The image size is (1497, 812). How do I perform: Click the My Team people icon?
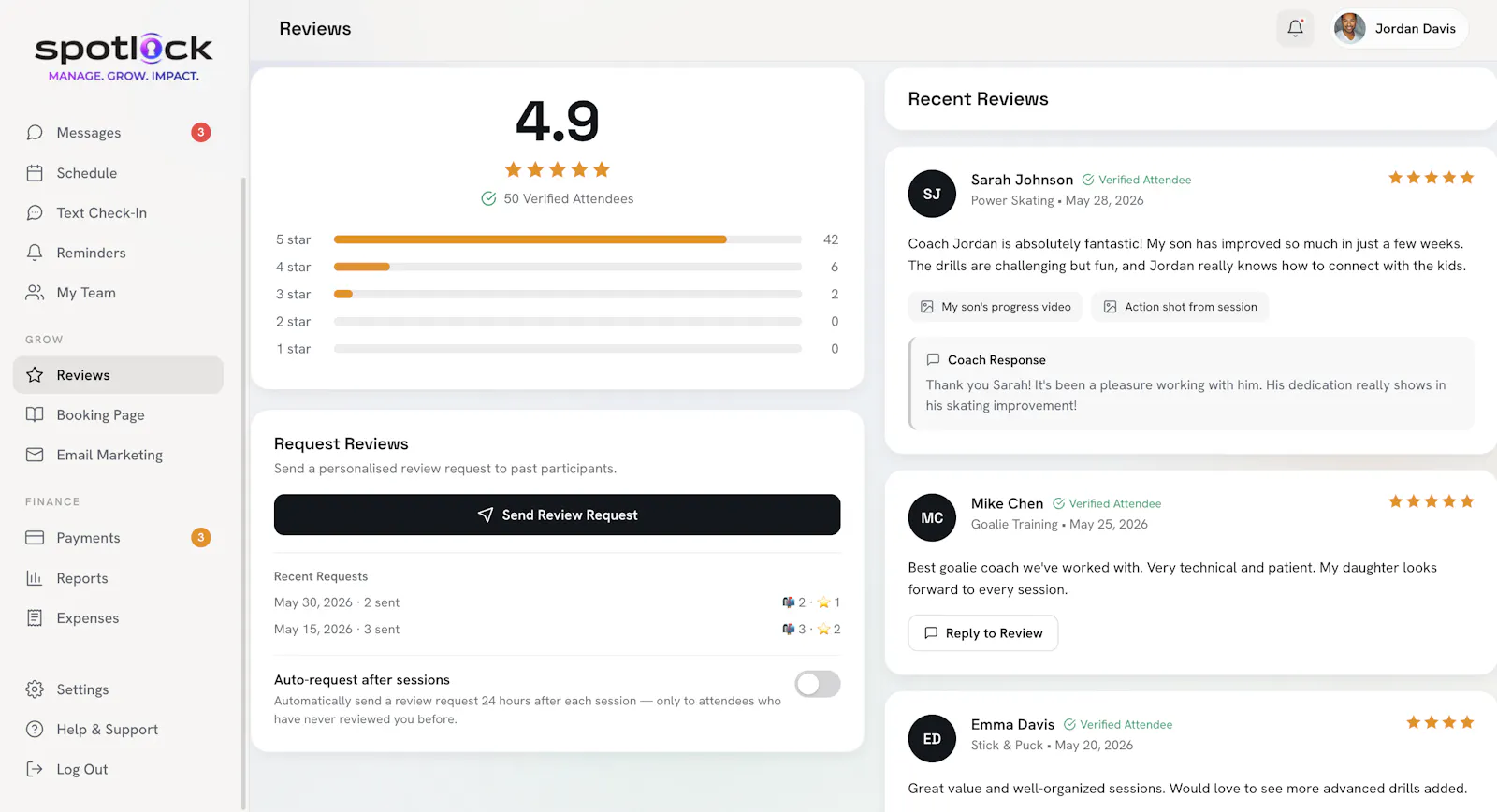click(x=35, y=293)
